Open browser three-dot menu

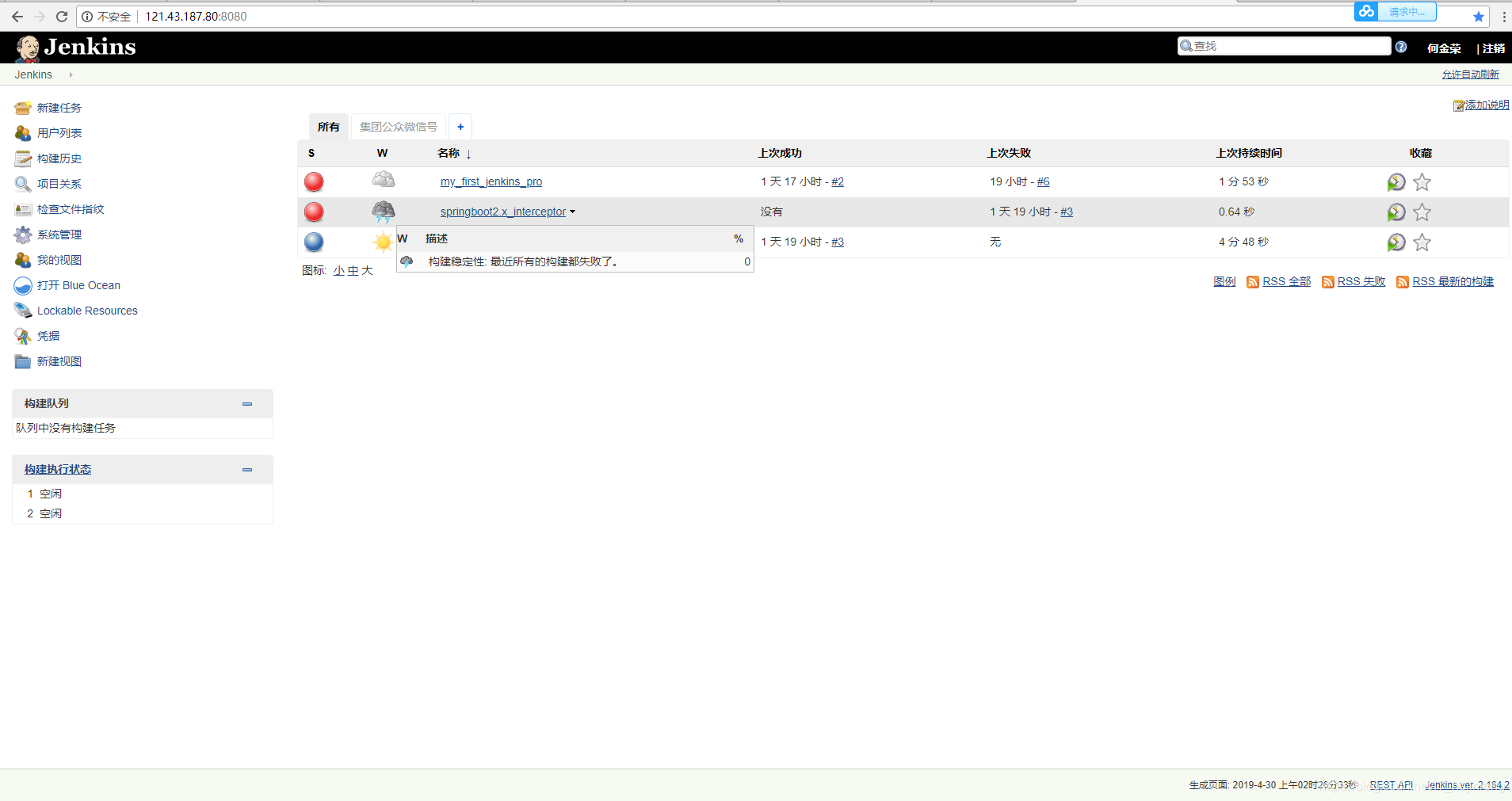click(x=1504, y=17)
